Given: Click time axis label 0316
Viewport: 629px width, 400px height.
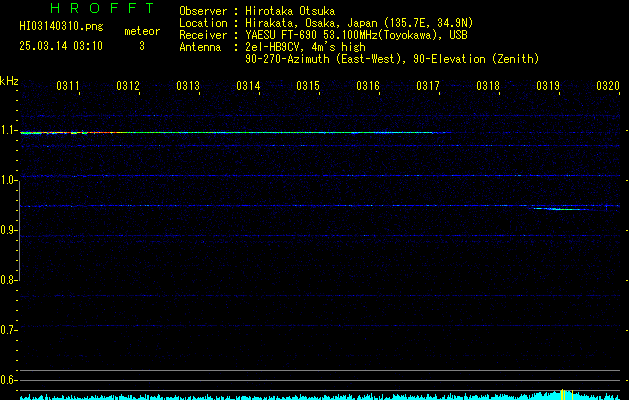Looking at the screenshot, I should tap(368, 86).
